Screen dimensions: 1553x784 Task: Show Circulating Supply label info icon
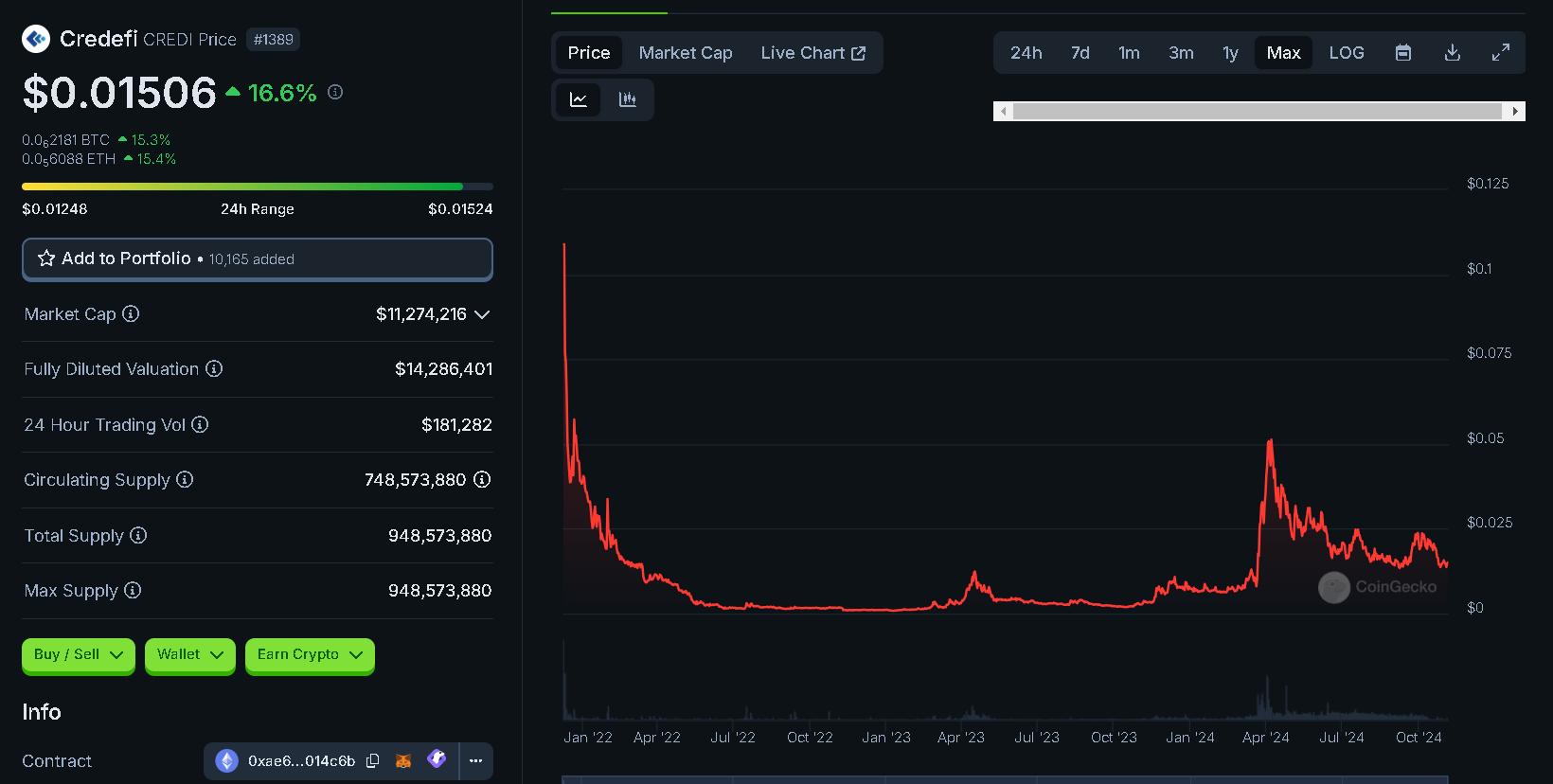click(x=185, y=479)
